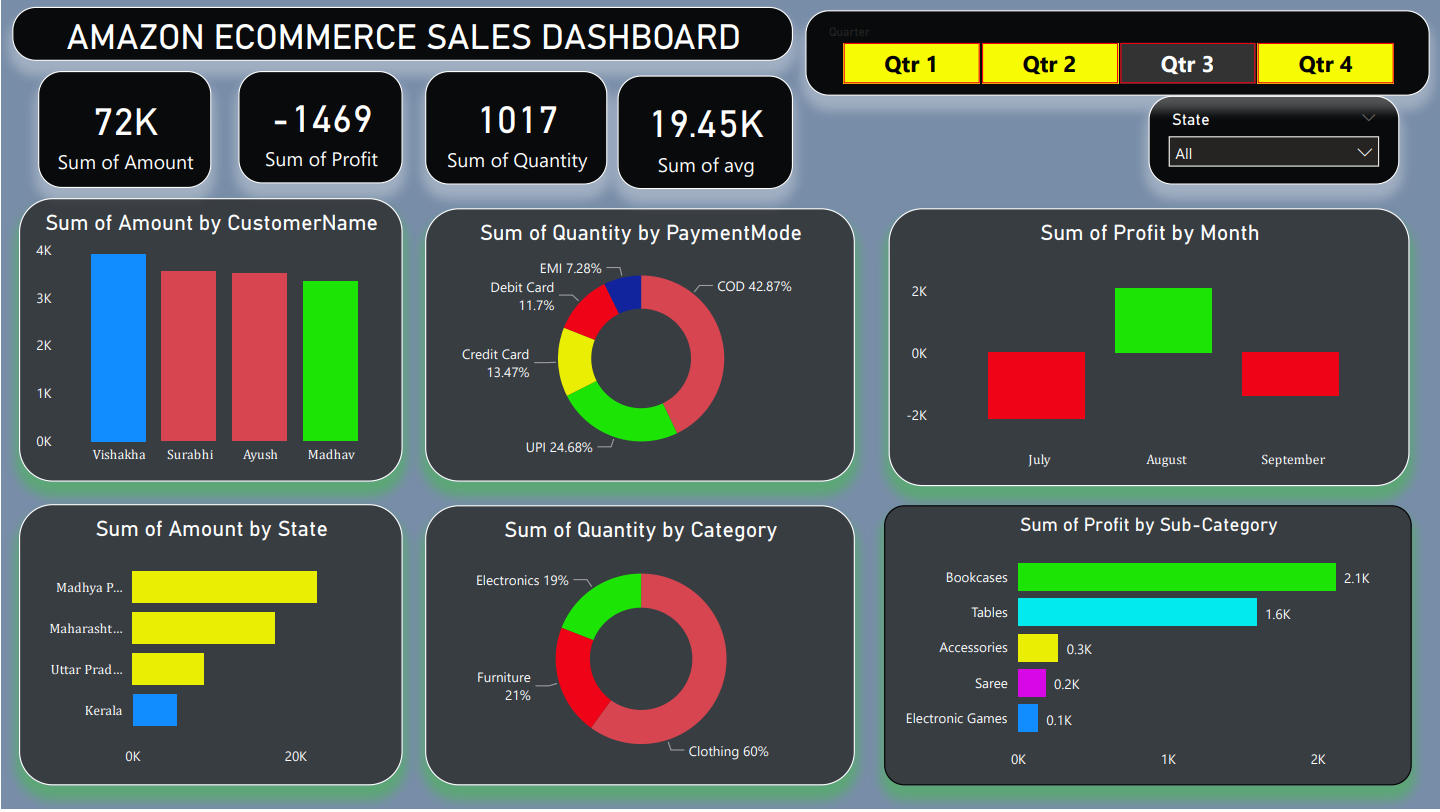Select the Qtr 4 quarter filter button

tap(1325, 63)
